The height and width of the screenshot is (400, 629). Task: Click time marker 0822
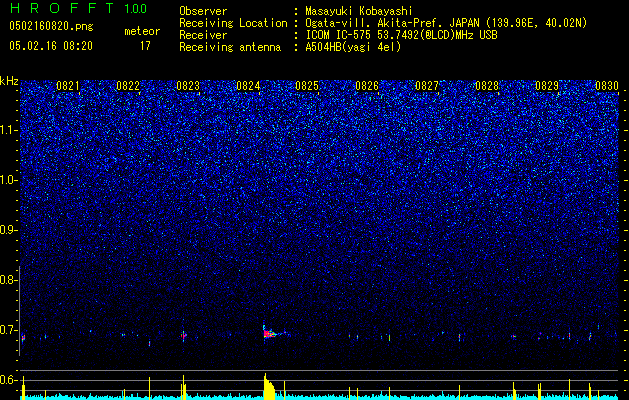coord(128,86)
